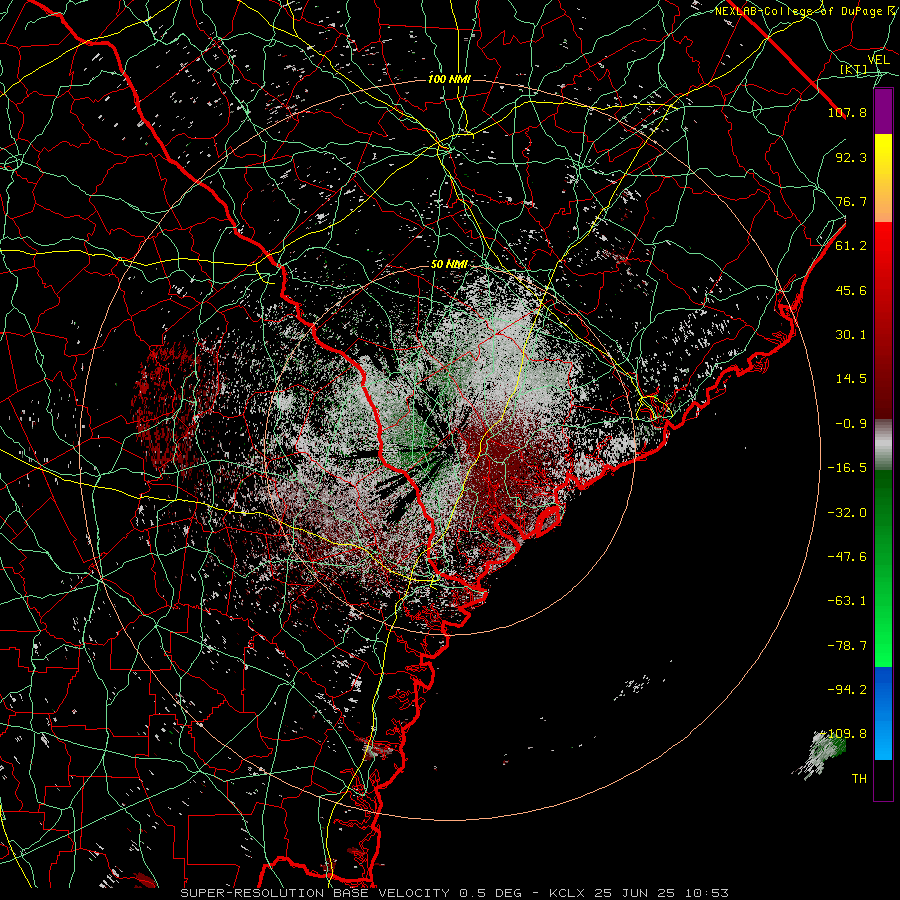Select the 30.1 value on velocity scale
Screen dimensions: 900x900
[851, 335]
